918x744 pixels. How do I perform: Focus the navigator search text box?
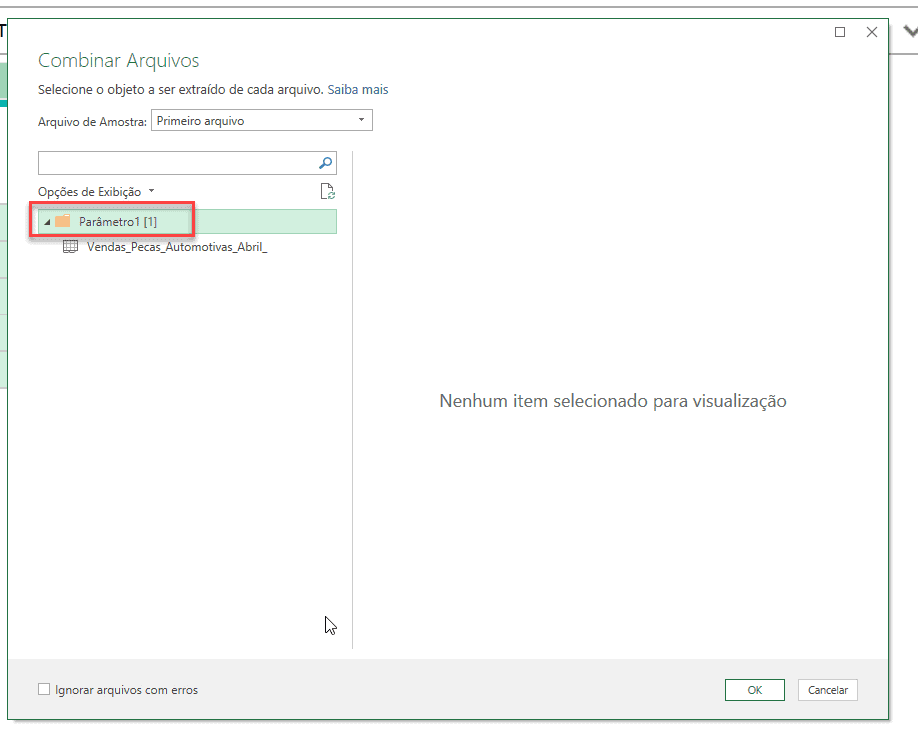[177, 163]
